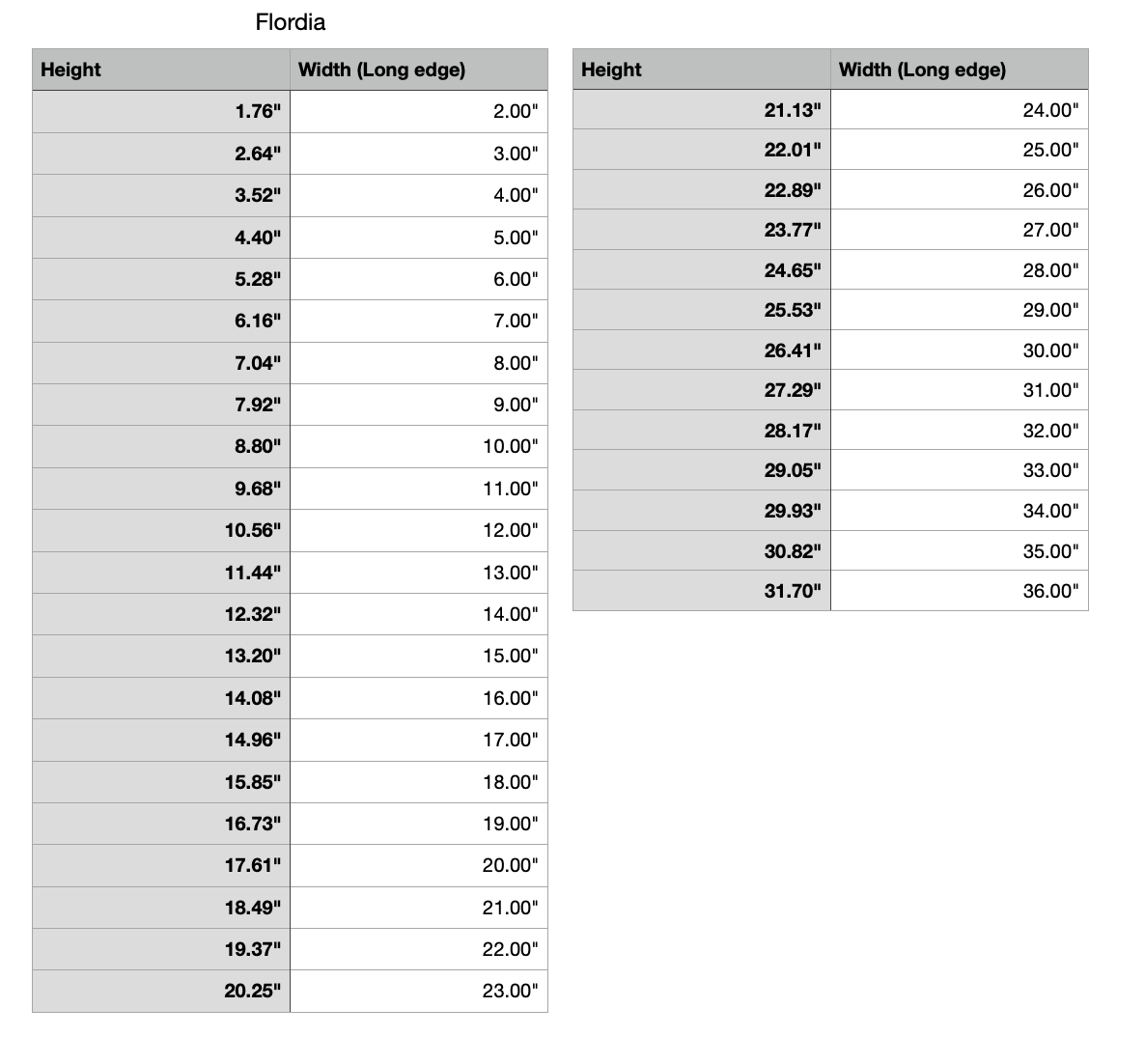
Task: Click the 2.00" width cell
Action: tap(418, 111)
